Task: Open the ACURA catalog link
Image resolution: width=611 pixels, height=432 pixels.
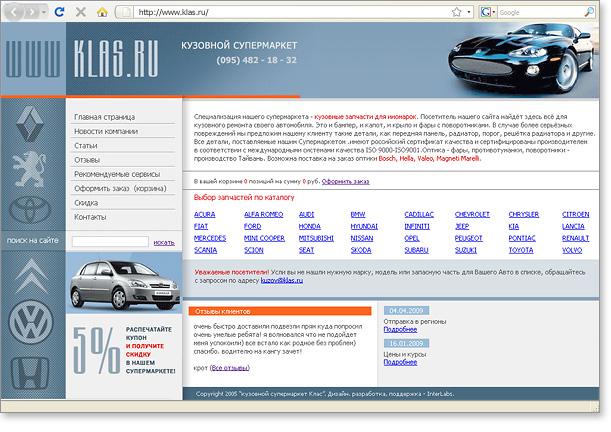Action: [205, 215]
